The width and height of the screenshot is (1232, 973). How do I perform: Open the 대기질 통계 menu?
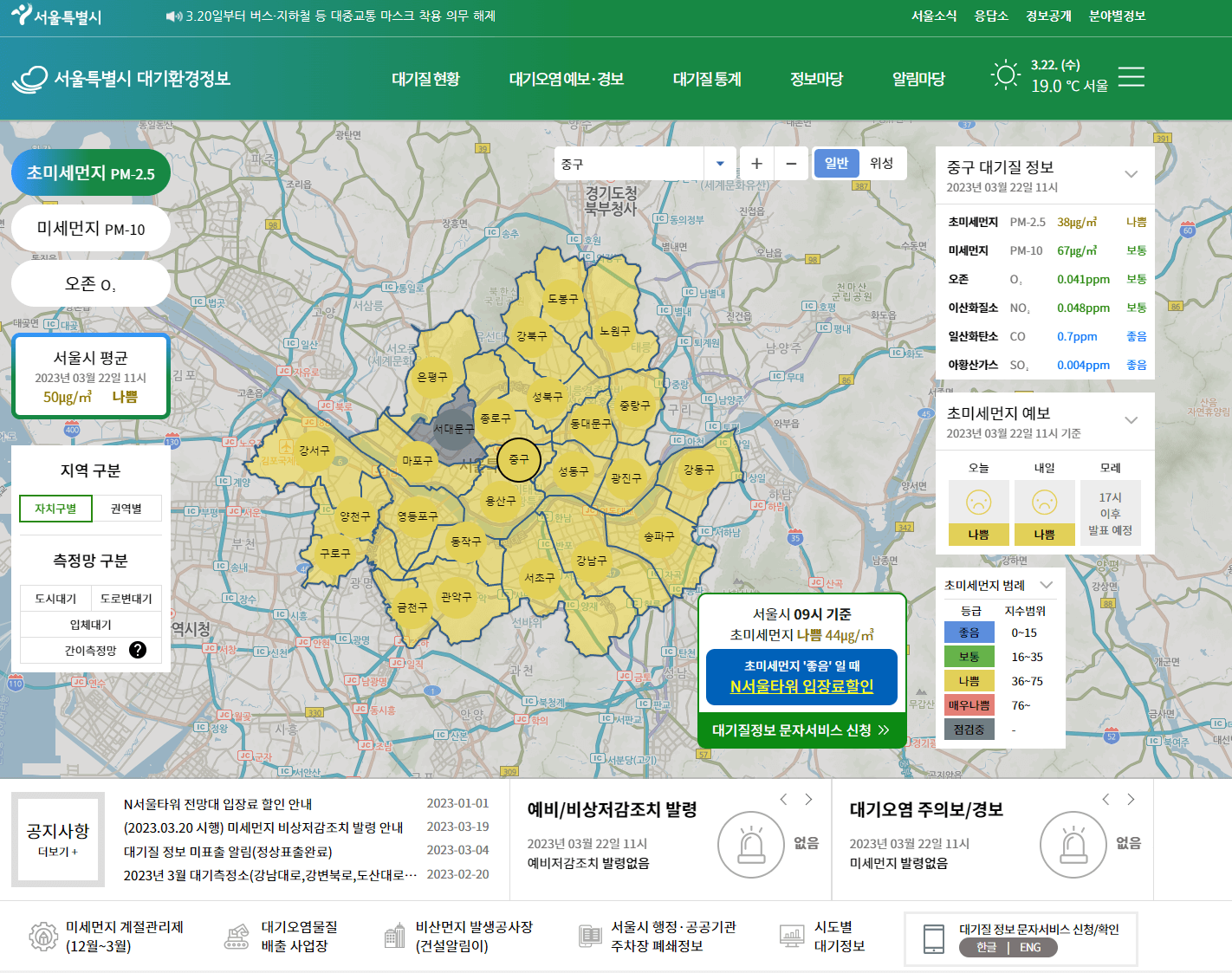[706, 78]
